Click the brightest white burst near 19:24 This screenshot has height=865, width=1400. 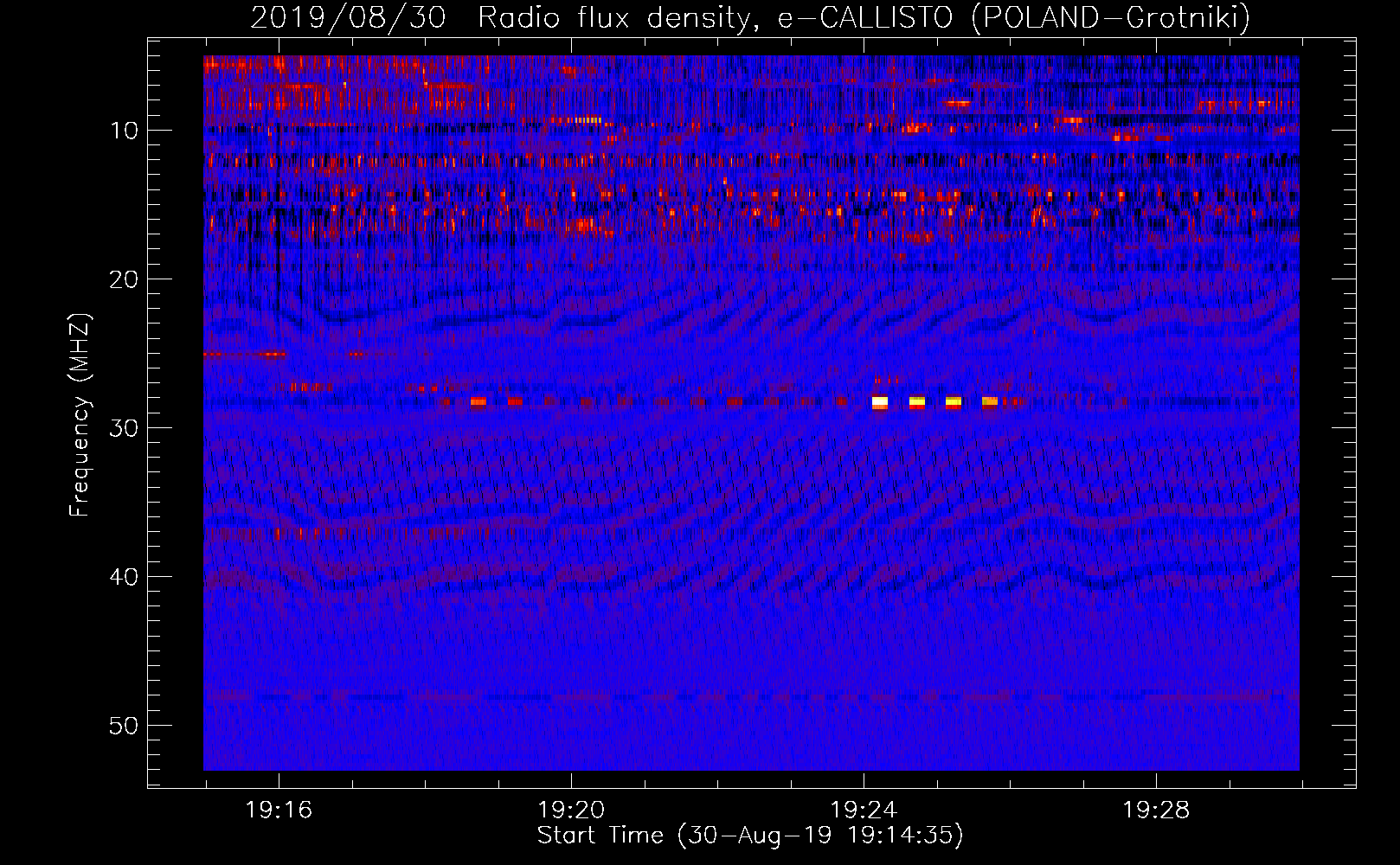coord(880,402)
